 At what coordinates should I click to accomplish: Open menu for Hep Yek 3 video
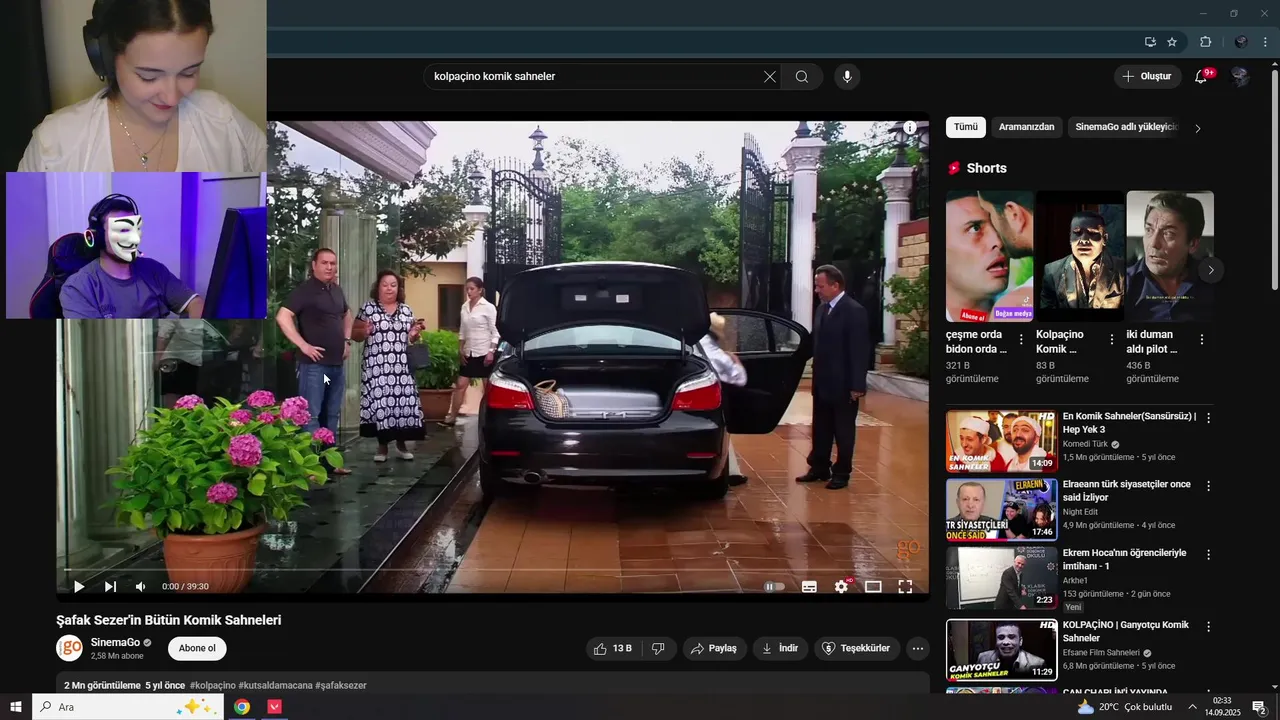(x=1208, y=418)
